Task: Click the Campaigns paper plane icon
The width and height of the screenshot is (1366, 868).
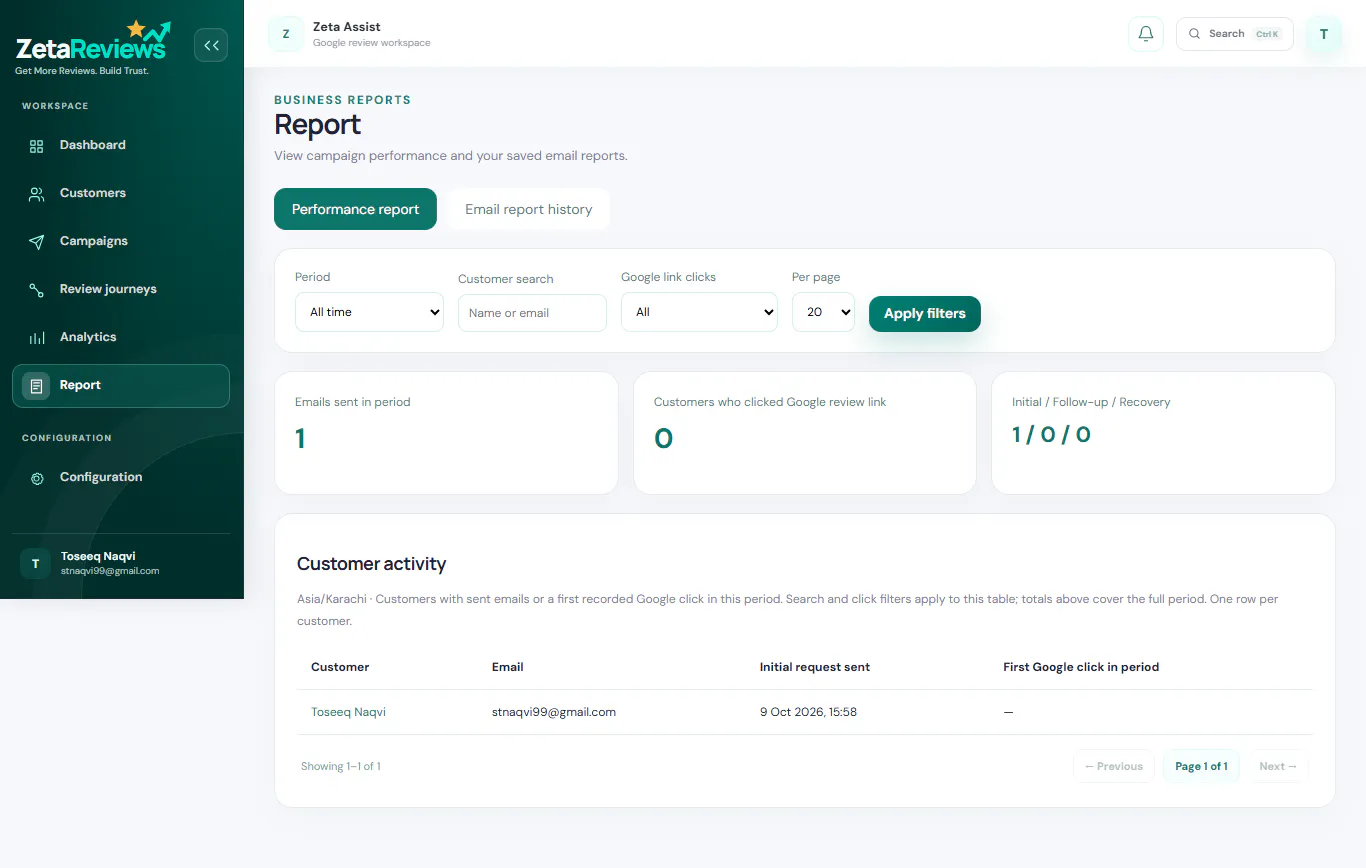Action: (x=37, y=242)
